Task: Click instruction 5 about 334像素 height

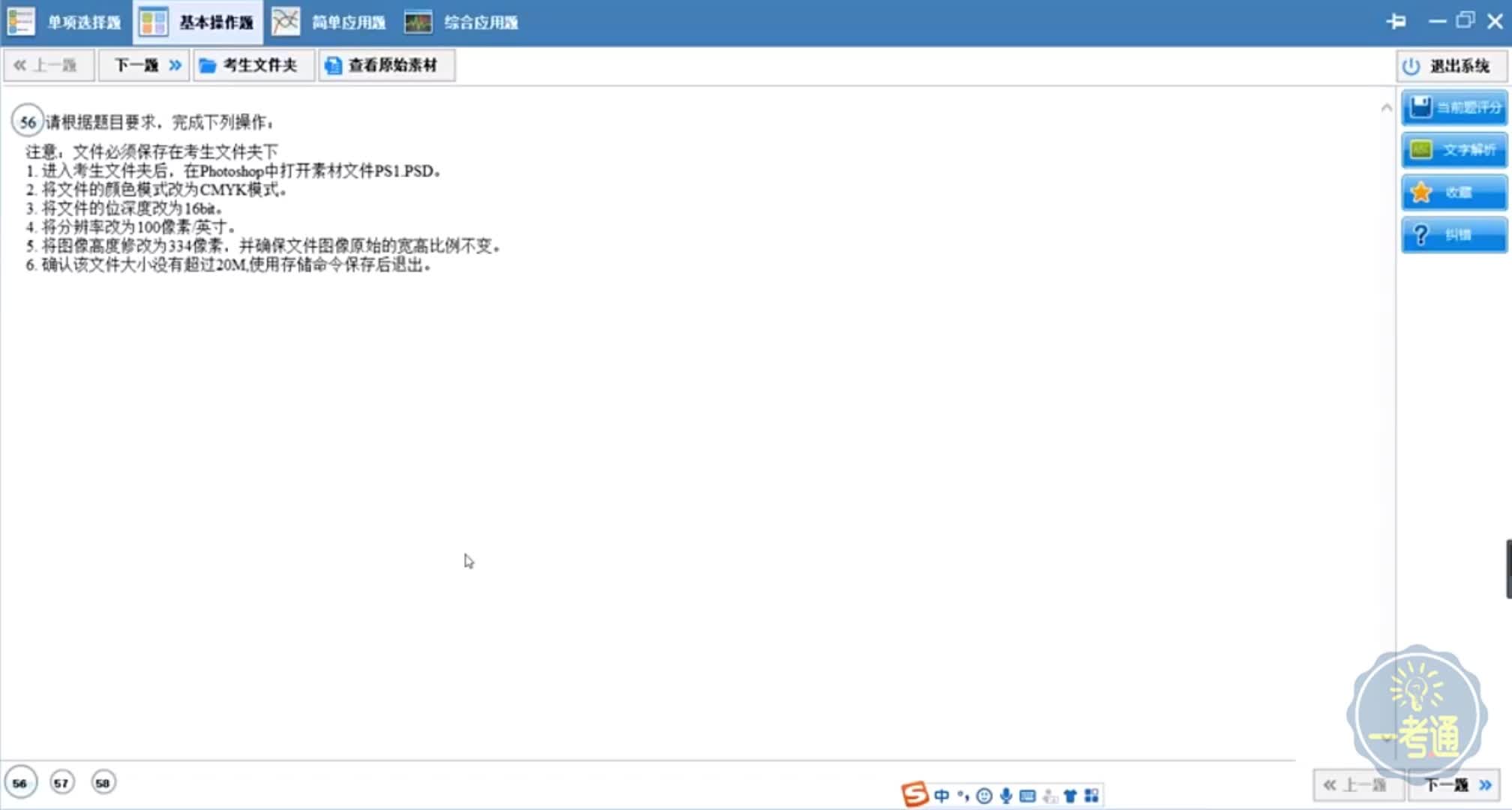Action: pos(263,246)
